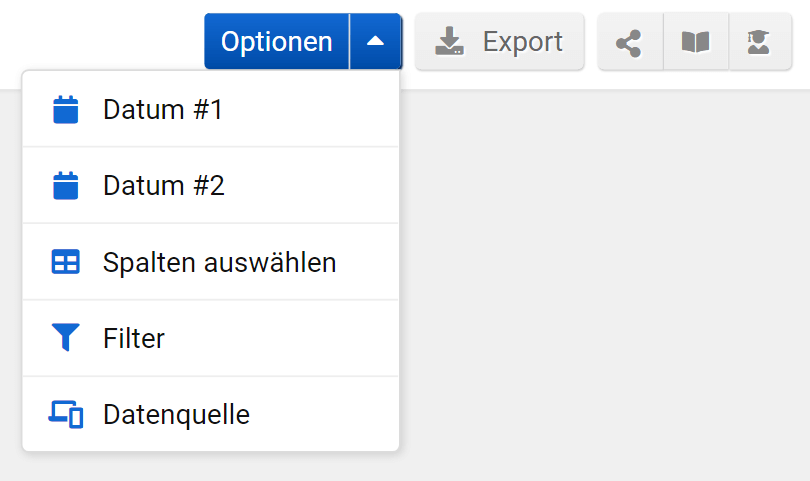
Task: Click the blank header space left of Optionen
Action: [x=100, y=40]
